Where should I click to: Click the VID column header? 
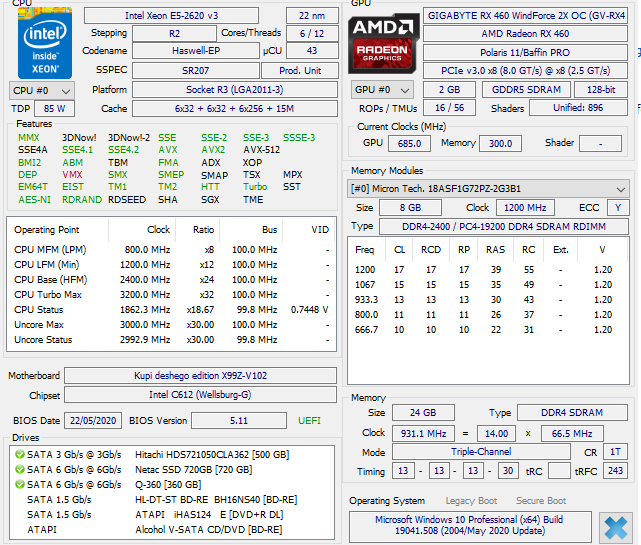[309, 230]
